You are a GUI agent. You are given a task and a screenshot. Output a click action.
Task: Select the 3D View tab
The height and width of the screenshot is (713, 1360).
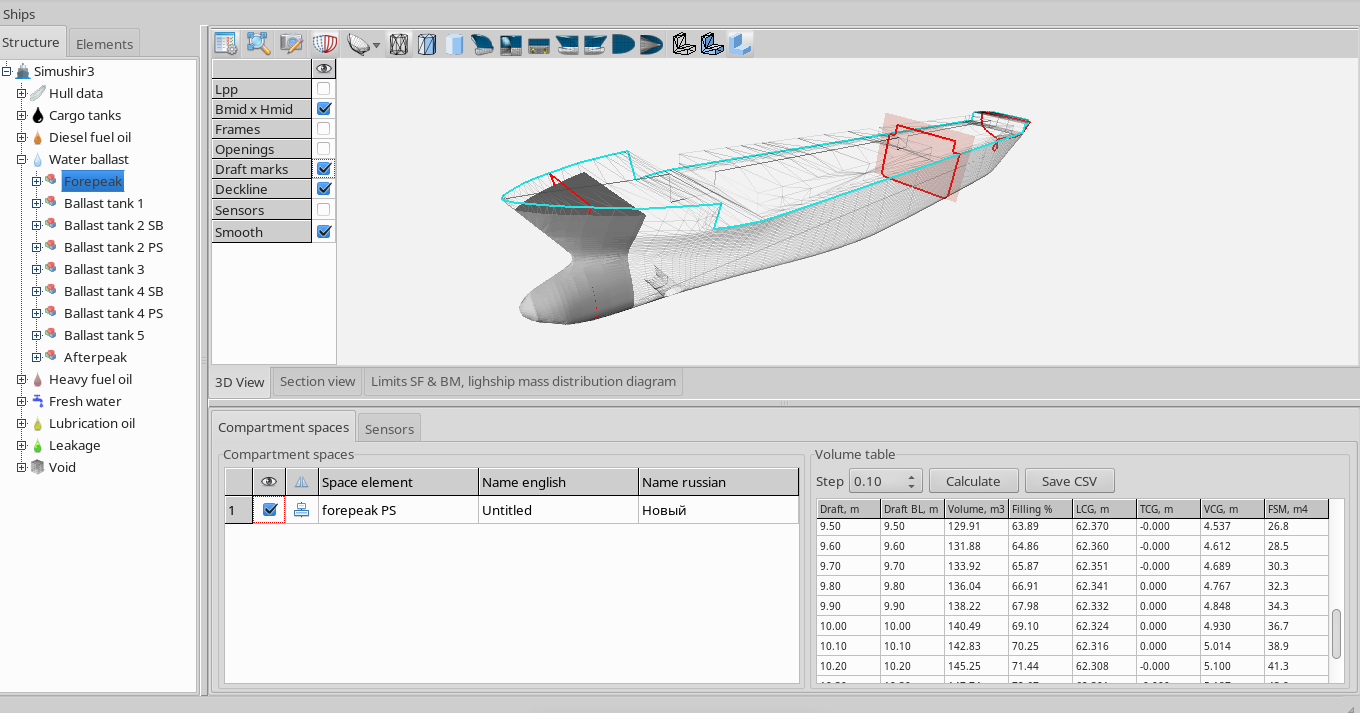point(240,382)
